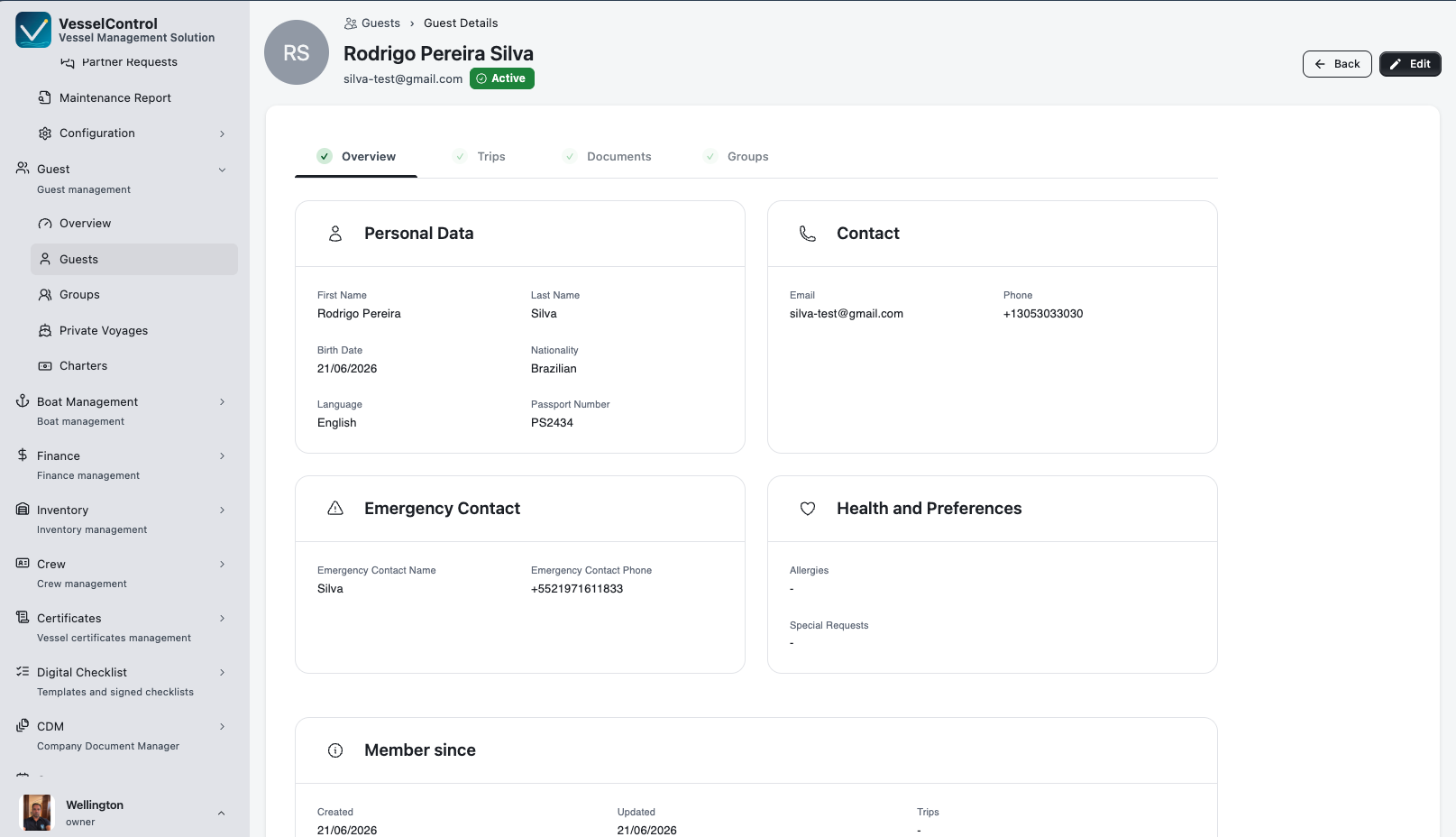Expand the Inventory section chevron
Image resolution: width=1456 pixels, height=837 pixels.
tap(222, 510)
